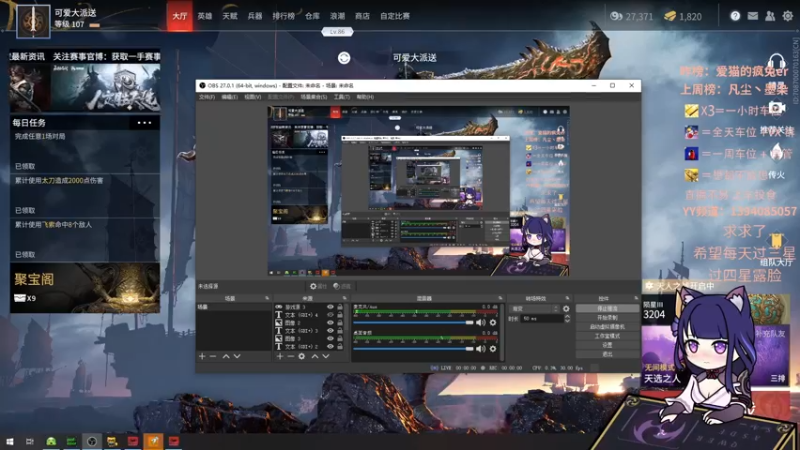The width and height of the screenshot is (800, 450).
Task: Move the scene up in the 场景 panel
Action: tap(226, 356)
